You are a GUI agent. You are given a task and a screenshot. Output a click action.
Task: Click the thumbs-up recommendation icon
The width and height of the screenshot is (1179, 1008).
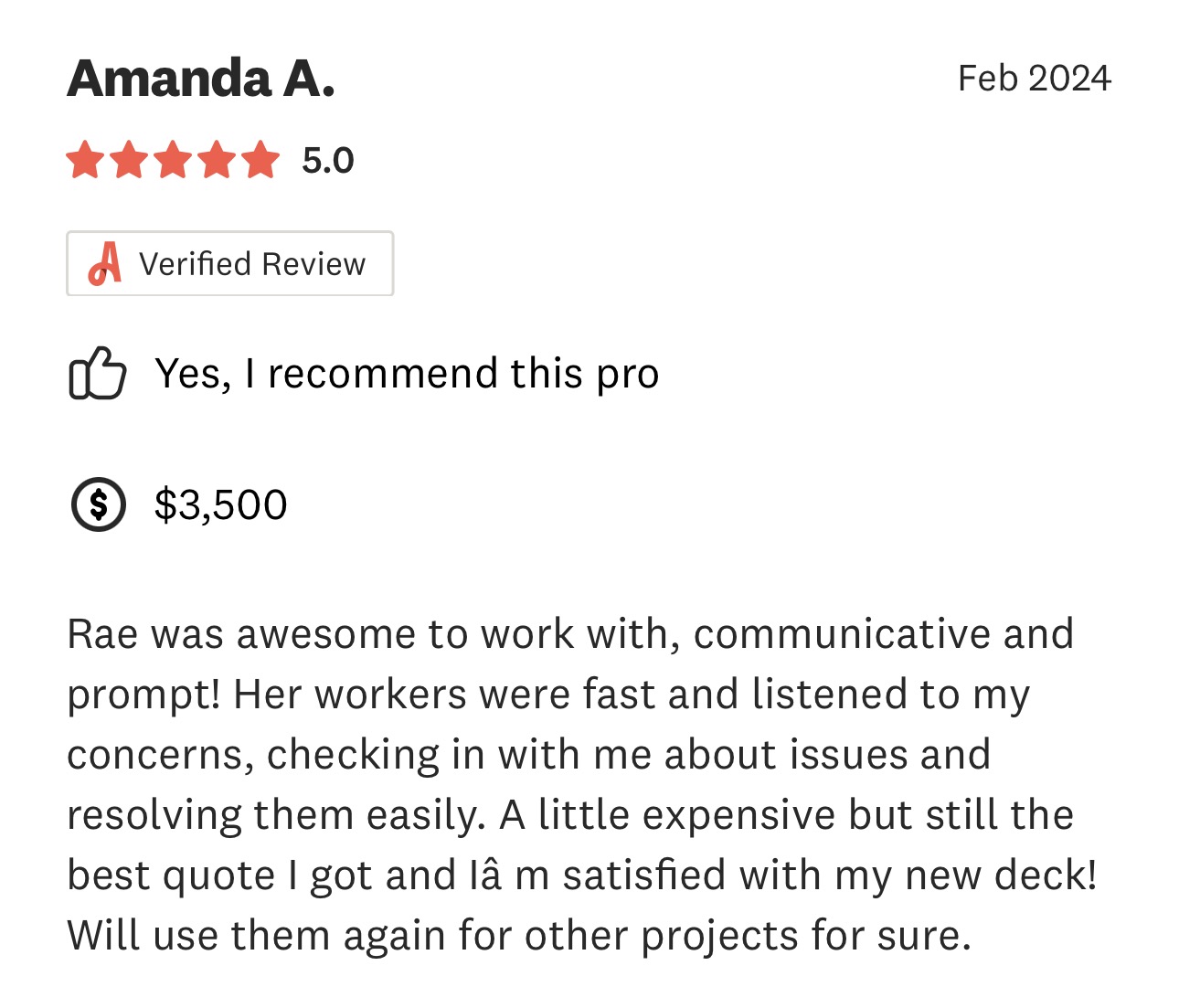[97, 373]
